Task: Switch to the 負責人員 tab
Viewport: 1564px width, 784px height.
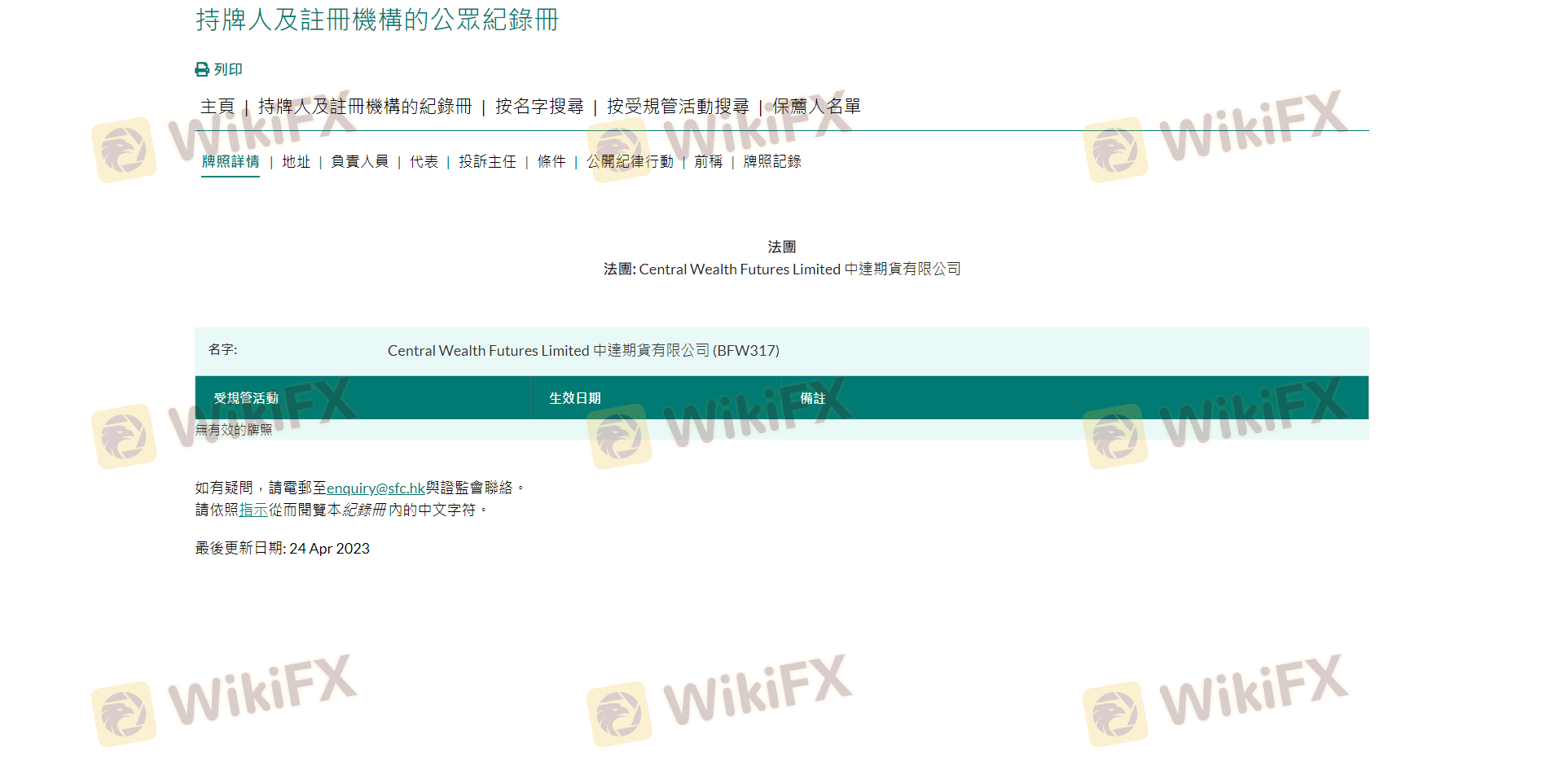Action: tap(359, 162)
